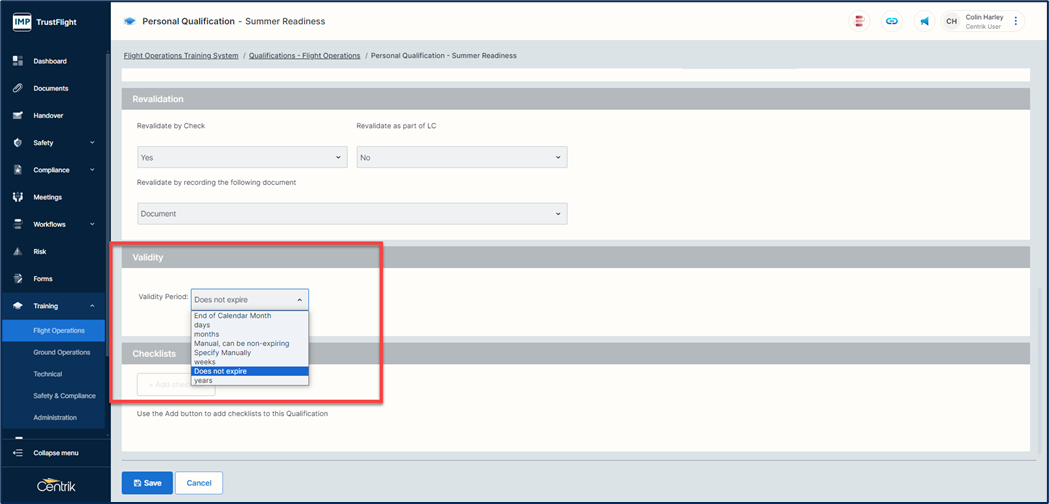The height and width of the screenshot is (504, 1049).
Task: Click the Documents paperclip icon
Action: (x=18, y=88)
